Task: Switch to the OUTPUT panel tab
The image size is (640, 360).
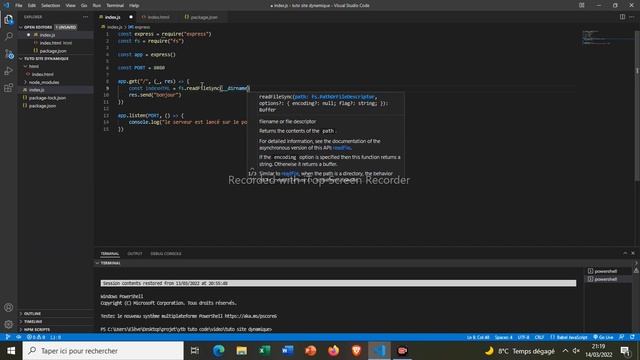Action: coord(135,253)
